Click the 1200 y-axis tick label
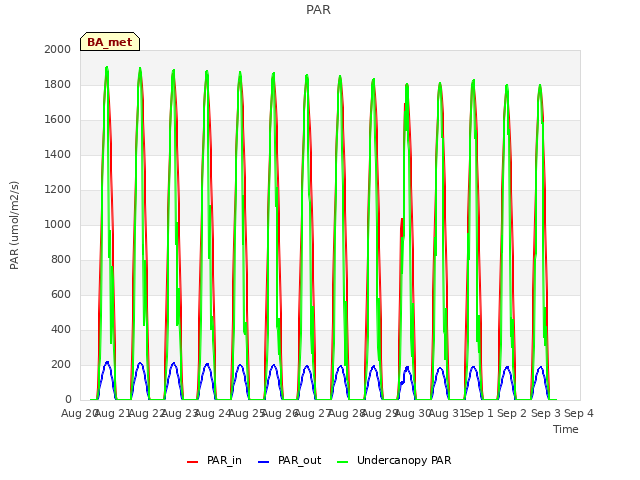 point(58,189)
